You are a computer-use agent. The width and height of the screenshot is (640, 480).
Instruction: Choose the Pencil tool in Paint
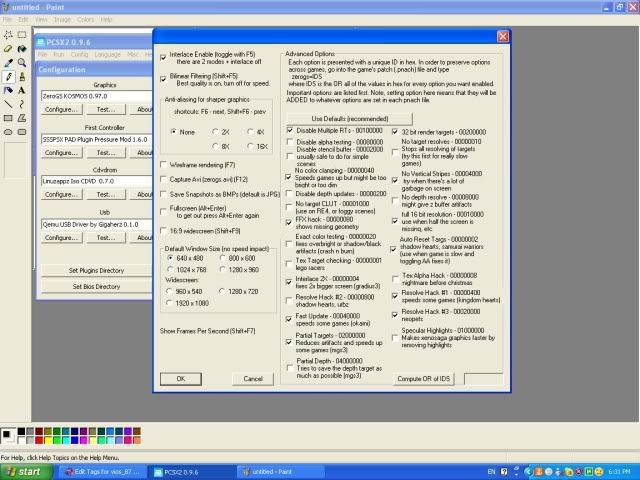point(8,76)
